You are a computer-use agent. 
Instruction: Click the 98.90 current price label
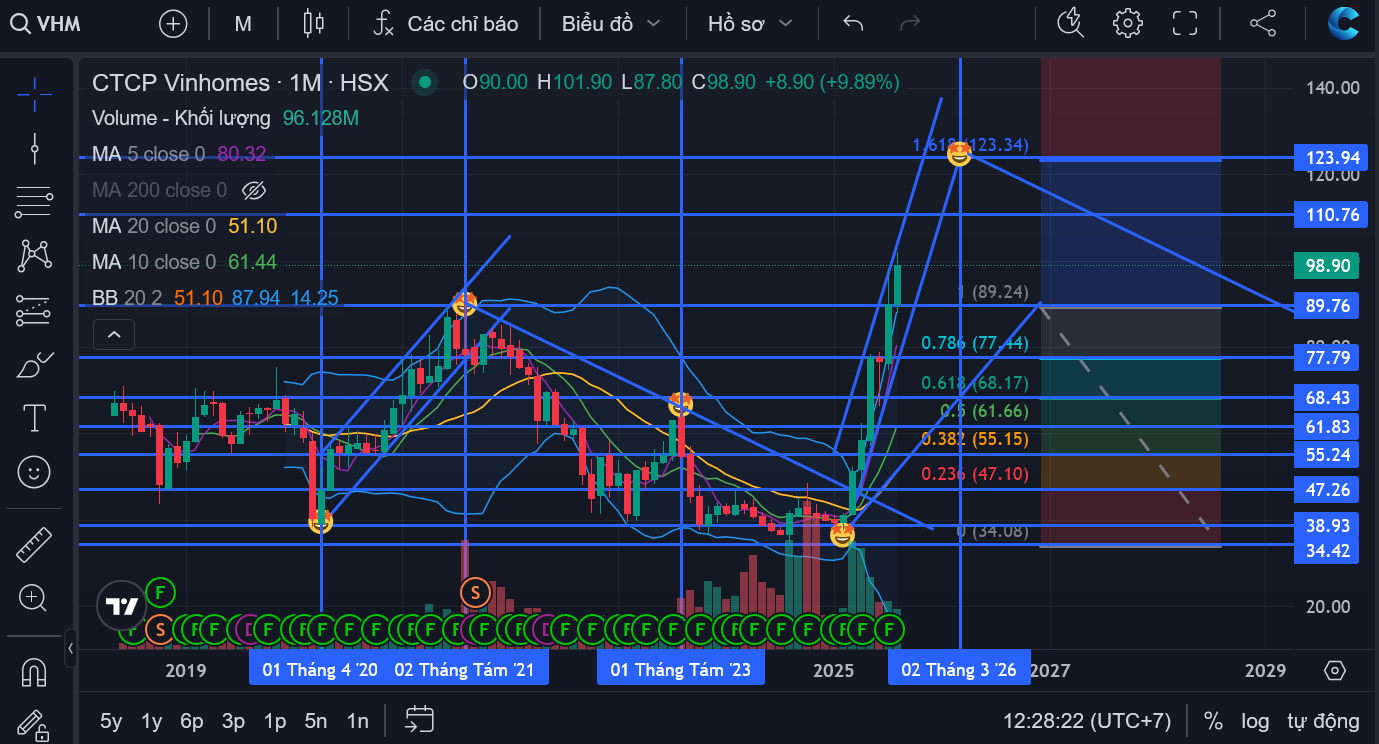(x=1328, y=266)
